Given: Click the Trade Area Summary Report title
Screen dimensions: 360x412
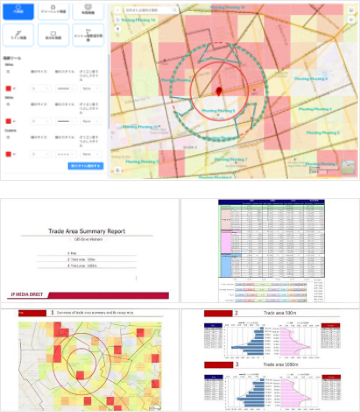Looking at the screenshot, I should tap(87, 231).
